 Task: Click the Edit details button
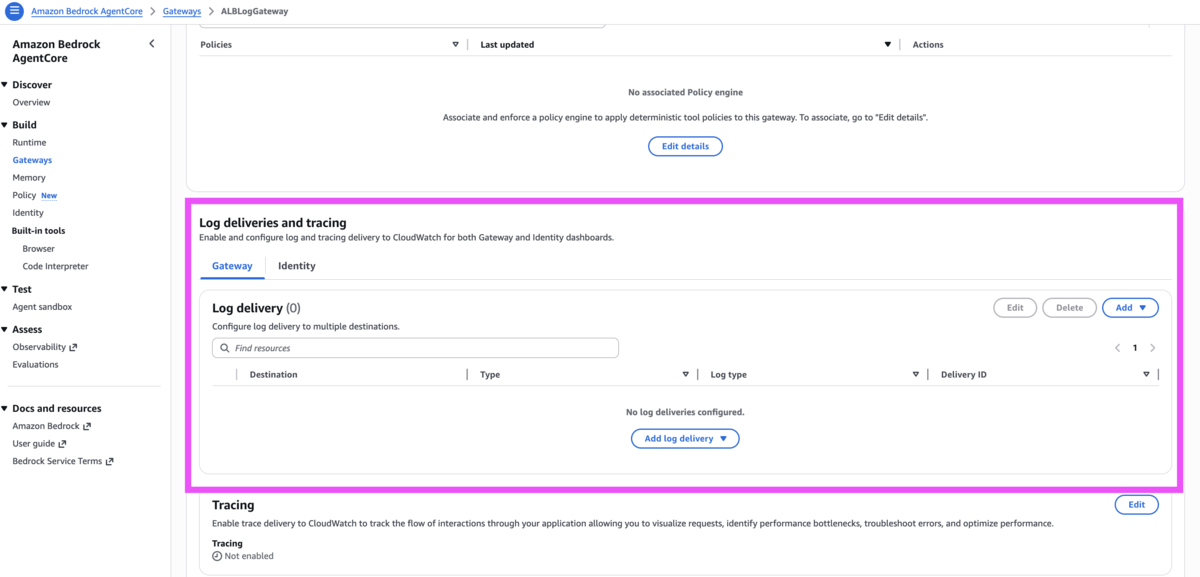tap(685, 146)
